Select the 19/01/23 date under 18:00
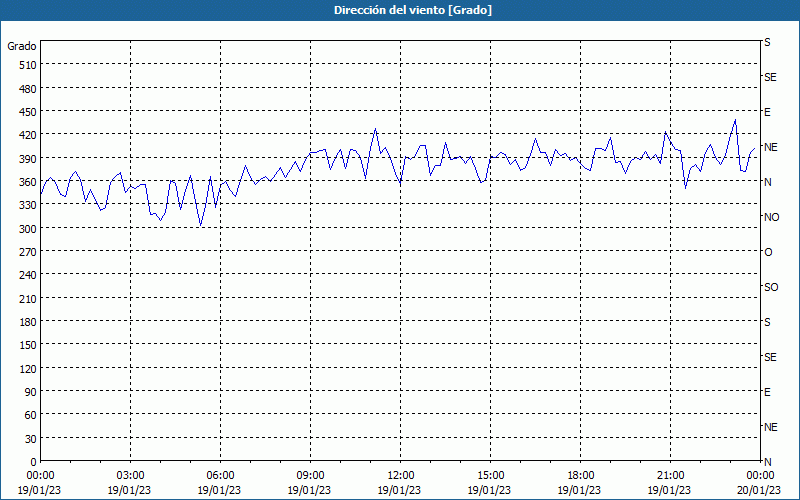The image size is (800, 500). point(580,491)
